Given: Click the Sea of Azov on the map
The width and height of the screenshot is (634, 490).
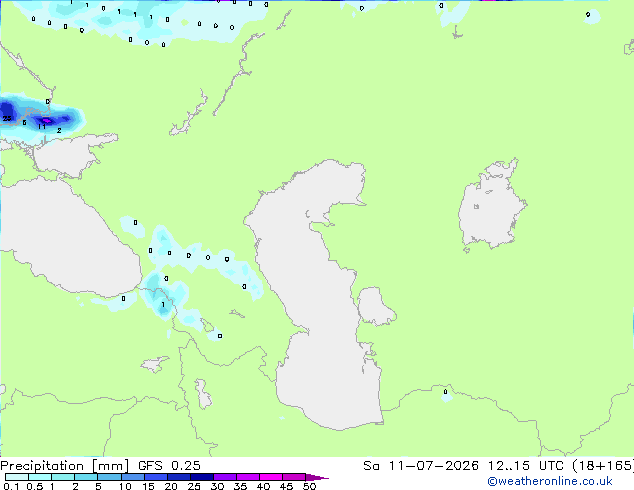Looking at the screenshot, I should coord(69,156).
